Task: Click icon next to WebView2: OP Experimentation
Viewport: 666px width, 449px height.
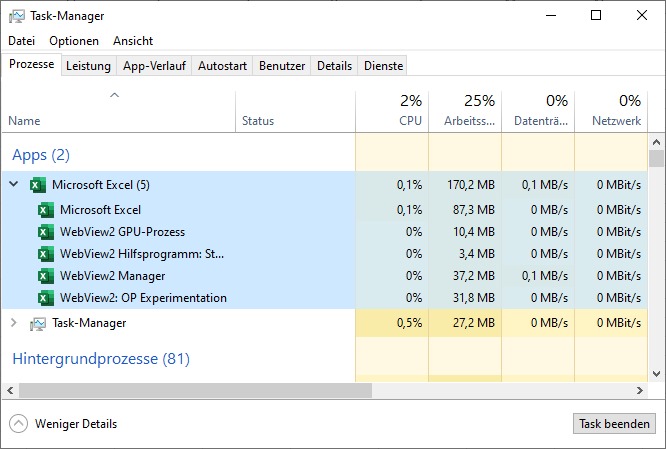Action: tap(46, 298)
